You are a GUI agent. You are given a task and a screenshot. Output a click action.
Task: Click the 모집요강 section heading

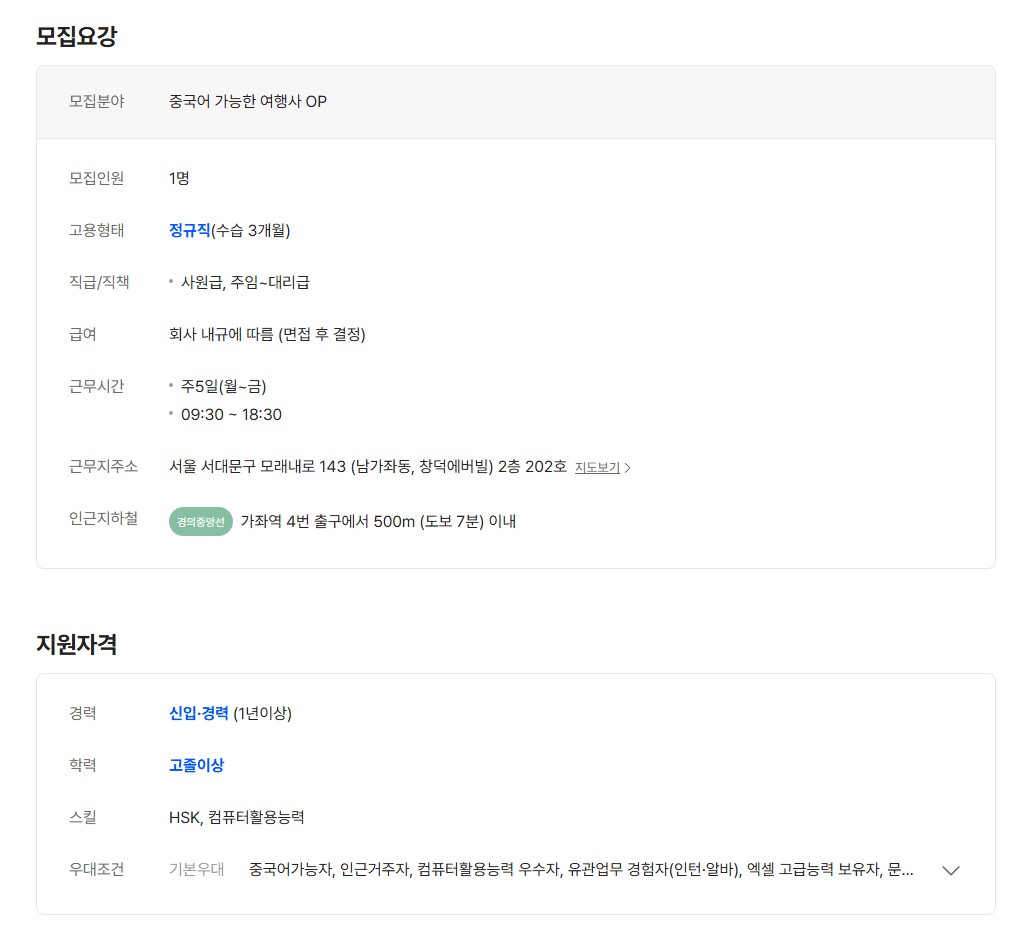tap(77, 37)
